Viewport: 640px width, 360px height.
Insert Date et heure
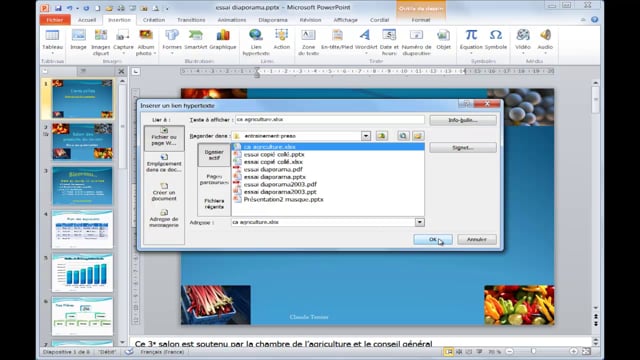point(389,42)
